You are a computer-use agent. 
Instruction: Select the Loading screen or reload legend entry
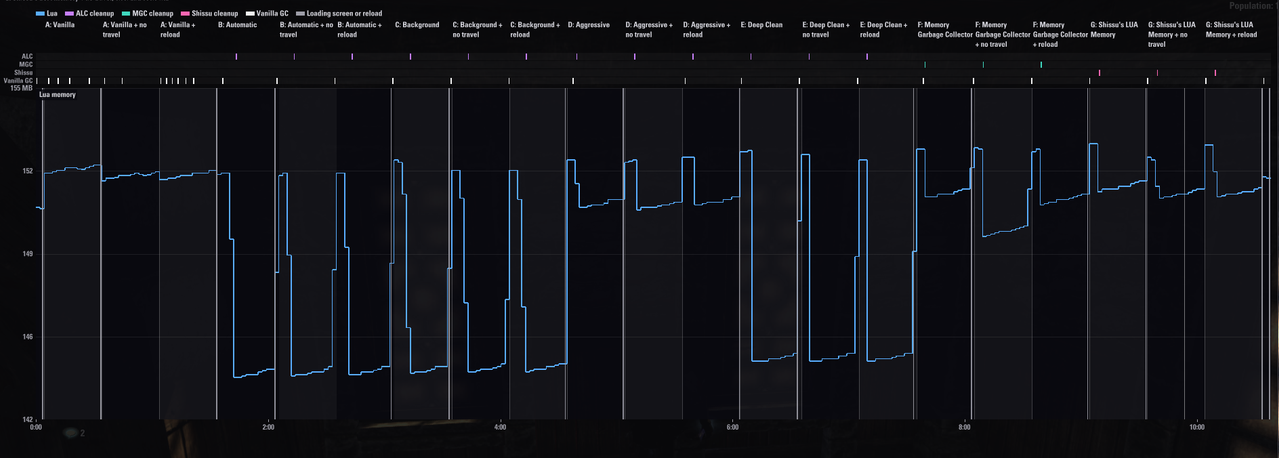pyautogui.click(x=339, y=13)
